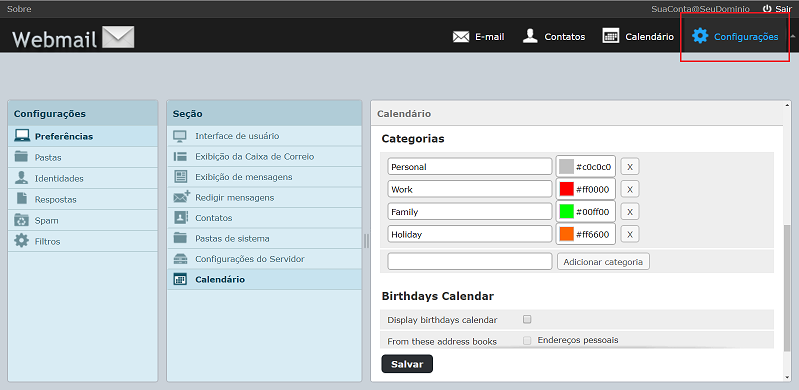Click the Pastas de sistema folder icon
Image resolution: width=799 pixels, height=390 pixels.
[x=180, y=238]
